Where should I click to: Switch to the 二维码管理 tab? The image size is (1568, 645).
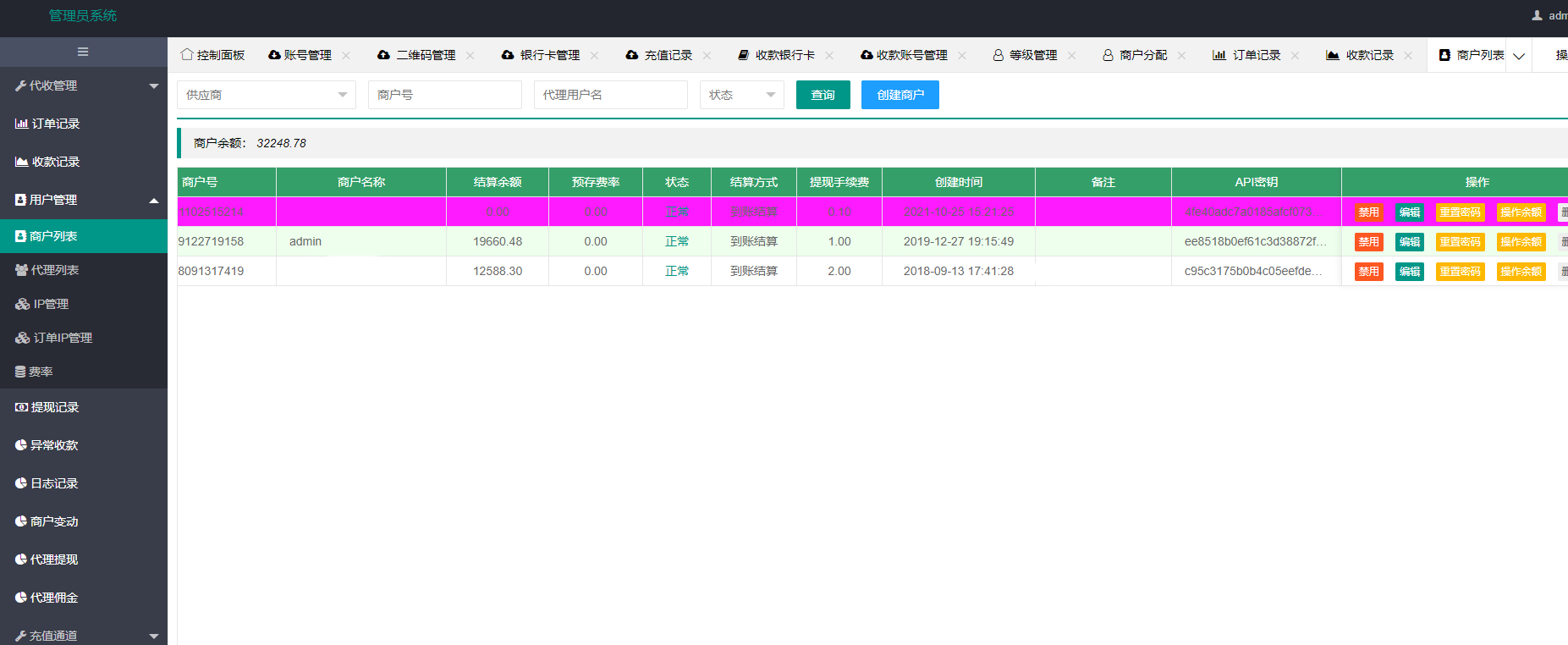[417, 55]
